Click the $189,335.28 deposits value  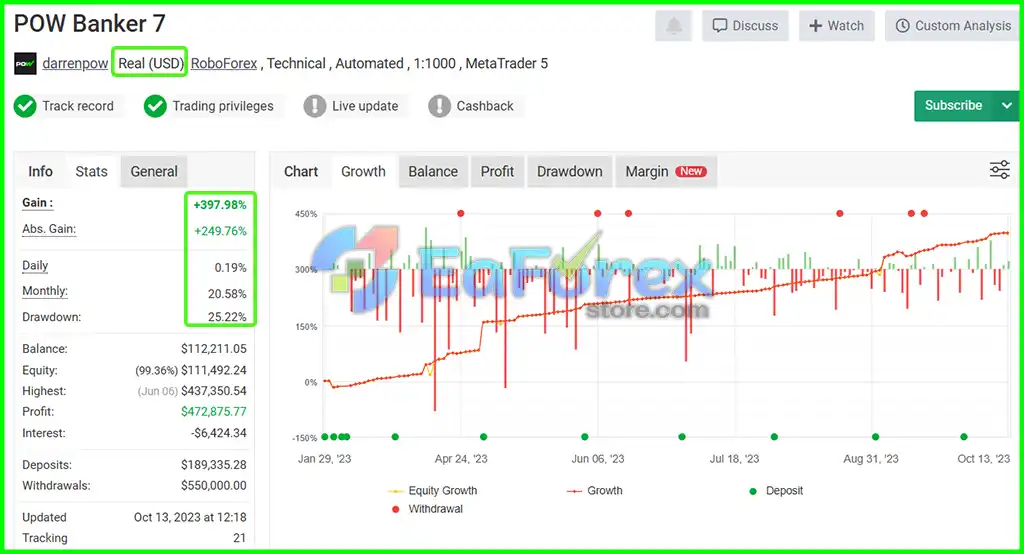click(214, 464)
